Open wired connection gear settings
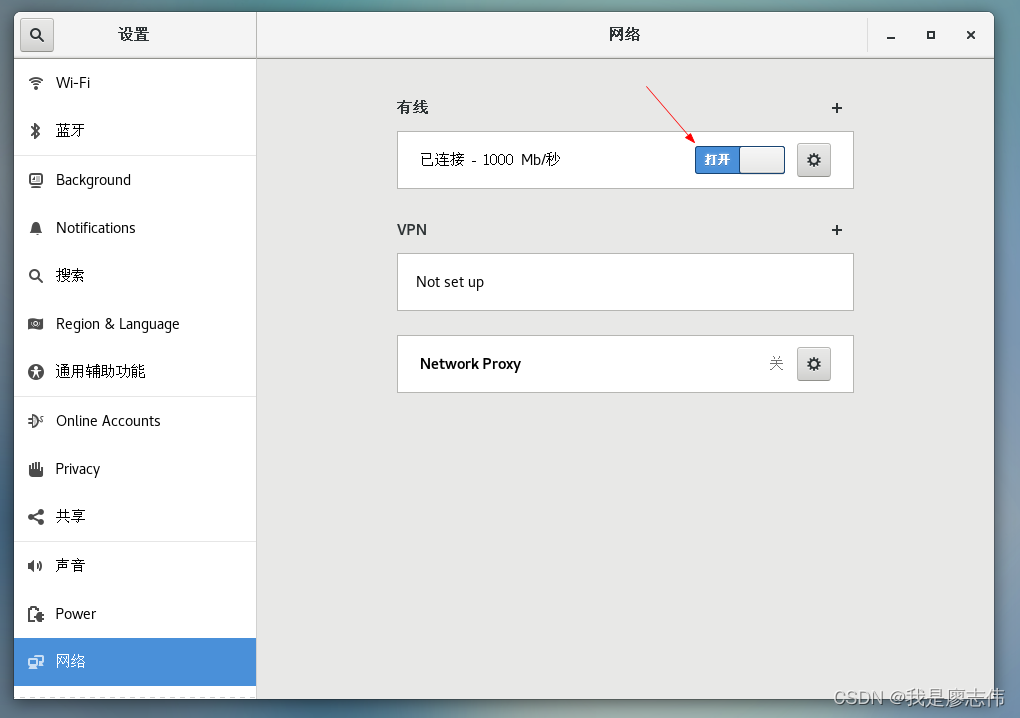The height and width of the screenshot is (718, 1020). (814, 160)
